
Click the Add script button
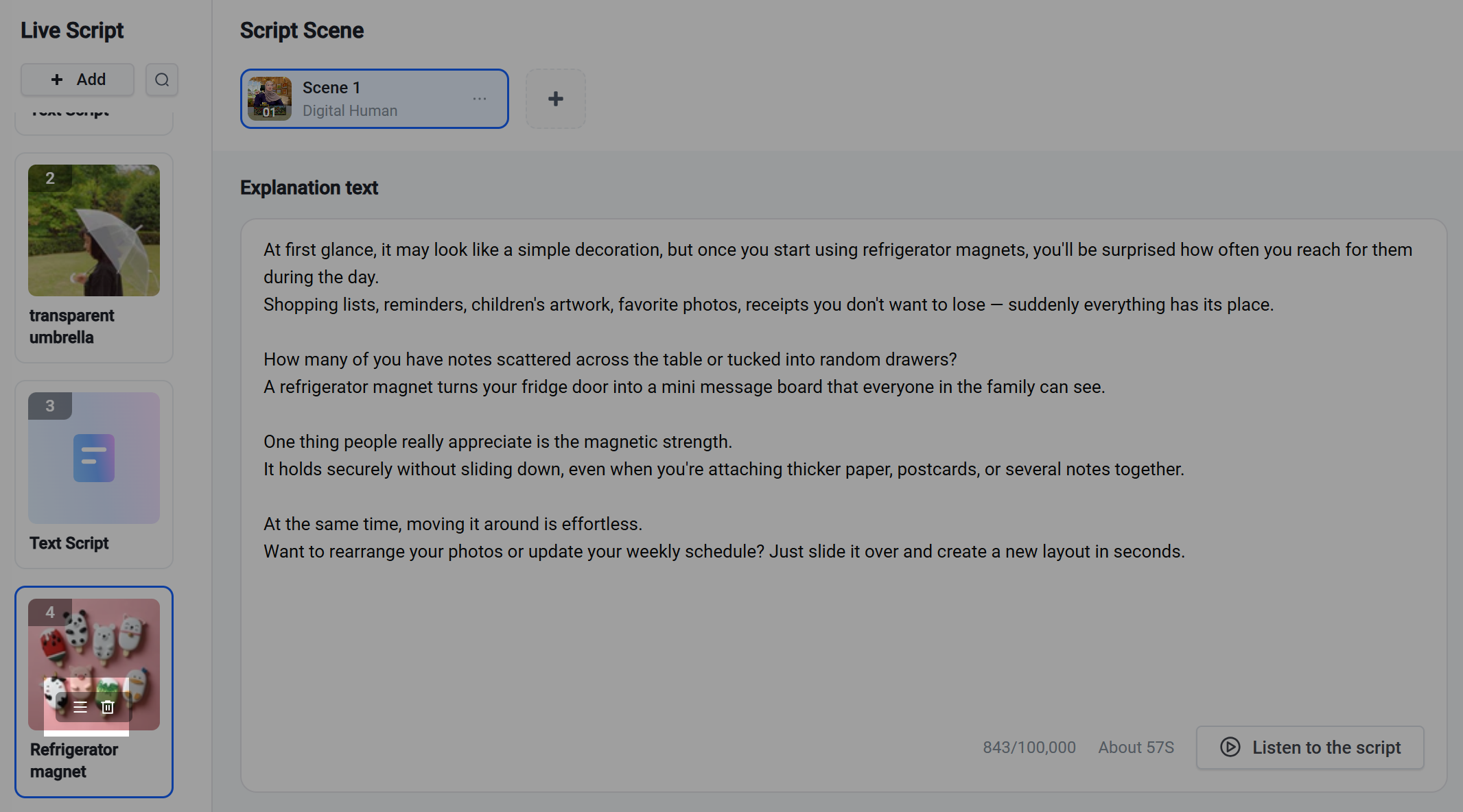pyautogui.click(x=78, y=80)
